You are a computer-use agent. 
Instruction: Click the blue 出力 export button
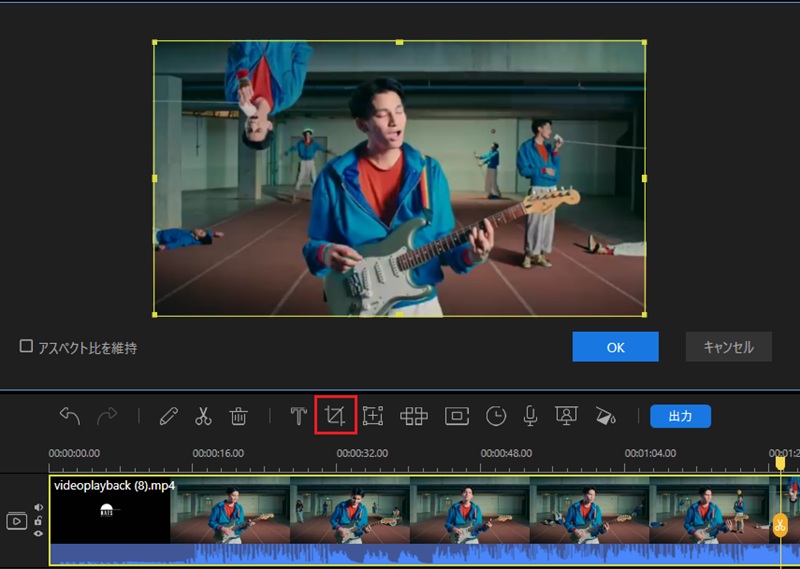680,416
